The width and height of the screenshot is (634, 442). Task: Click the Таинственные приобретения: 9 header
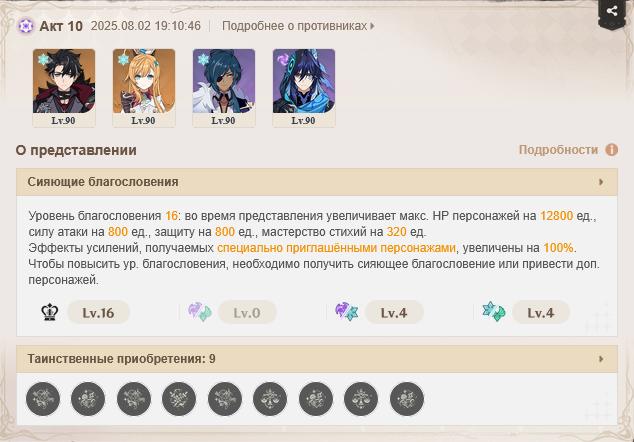pos(317,359)
